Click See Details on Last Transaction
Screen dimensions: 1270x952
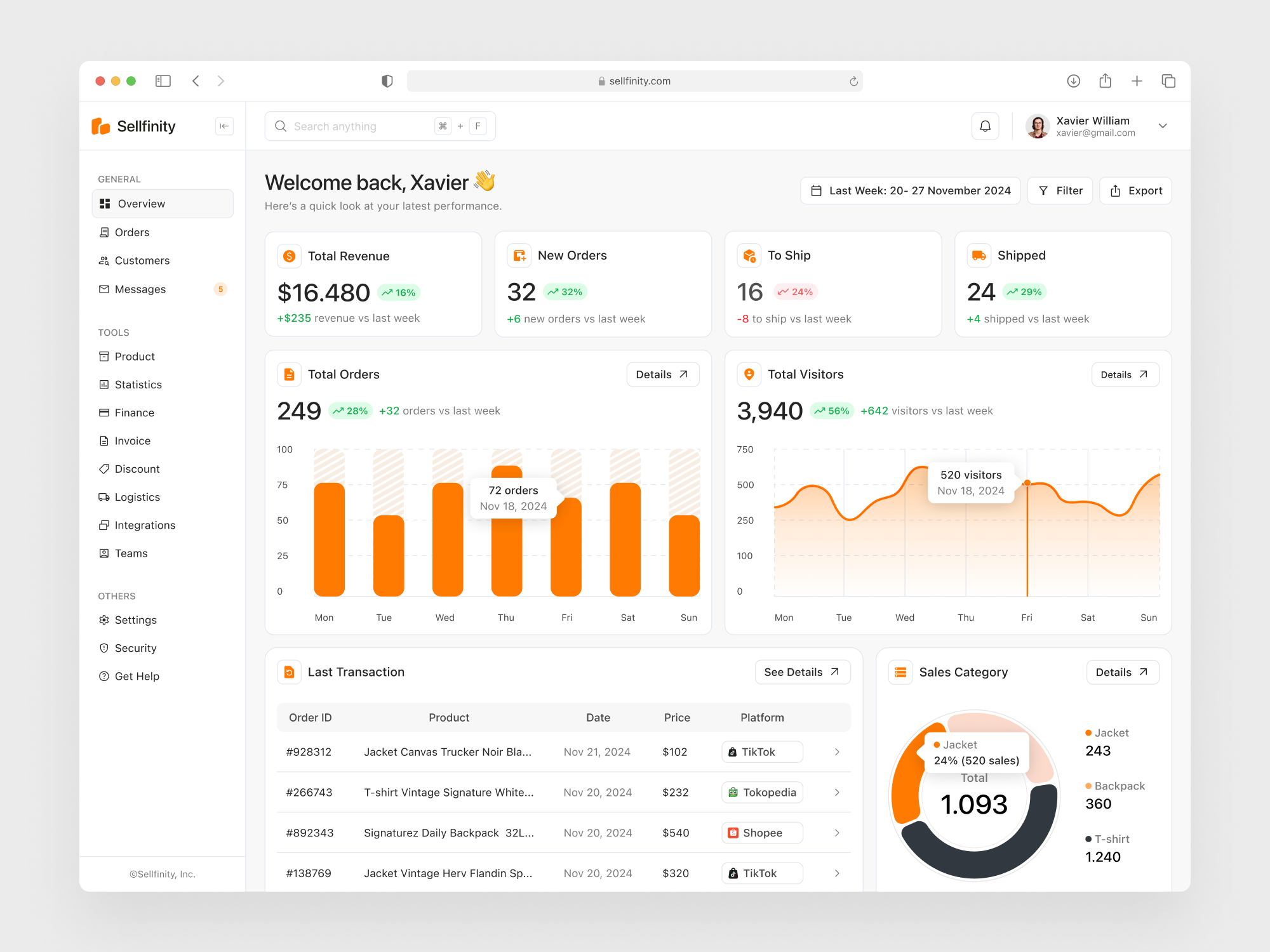802,672
